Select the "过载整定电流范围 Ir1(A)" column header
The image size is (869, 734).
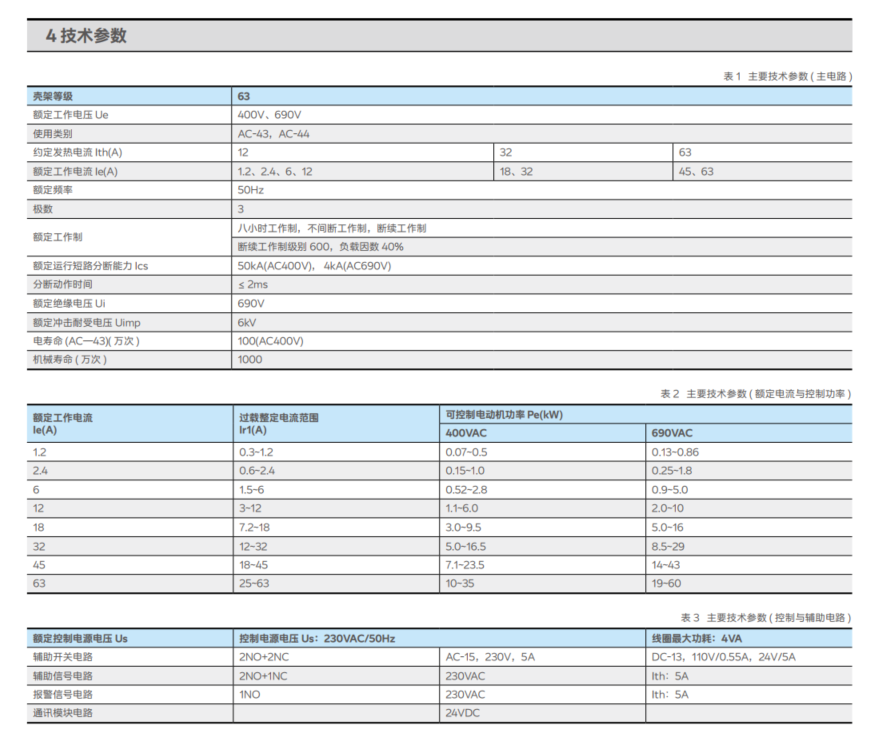(279, 423)
